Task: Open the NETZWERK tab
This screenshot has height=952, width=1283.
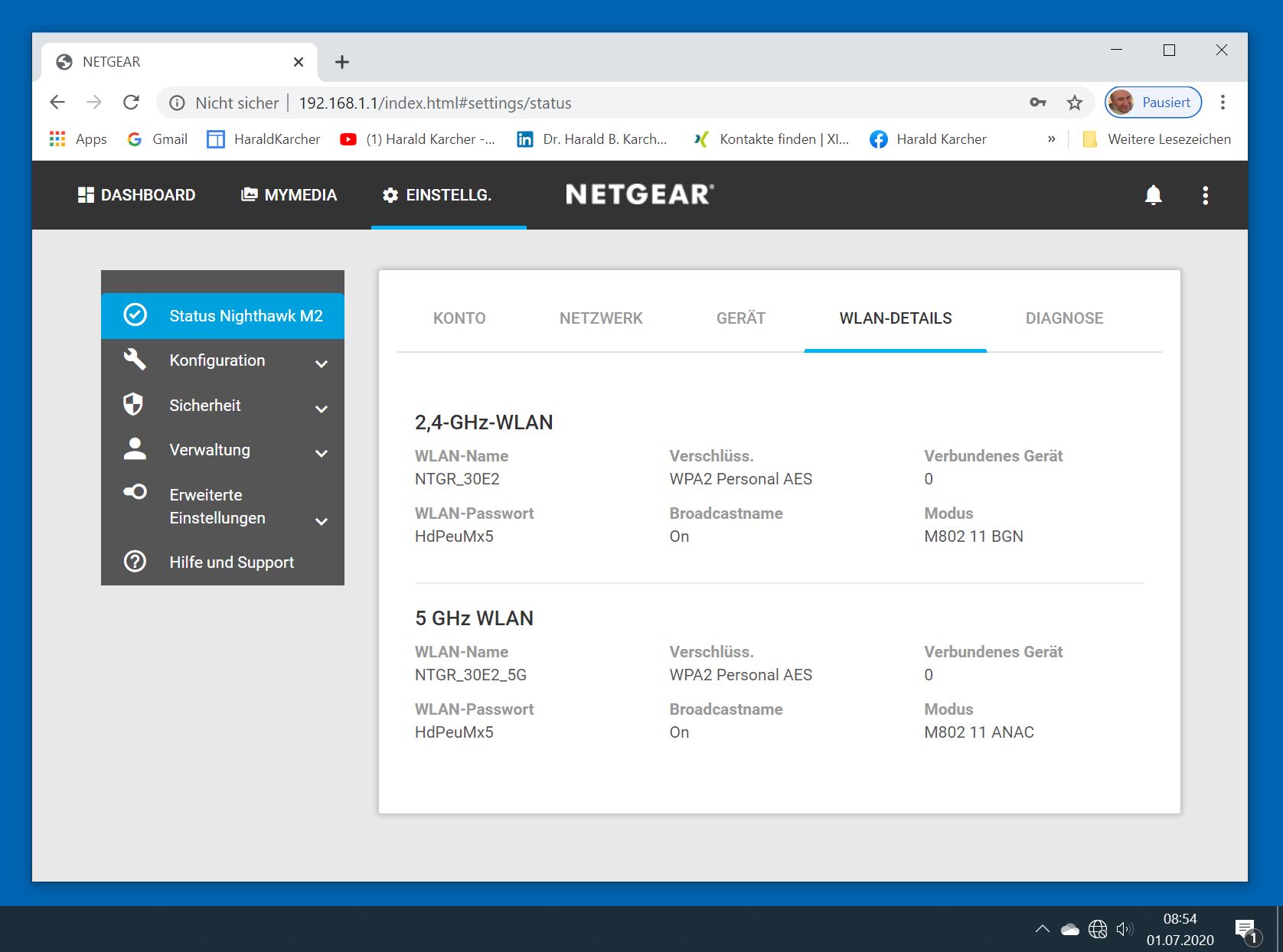Action: point(601,318)
